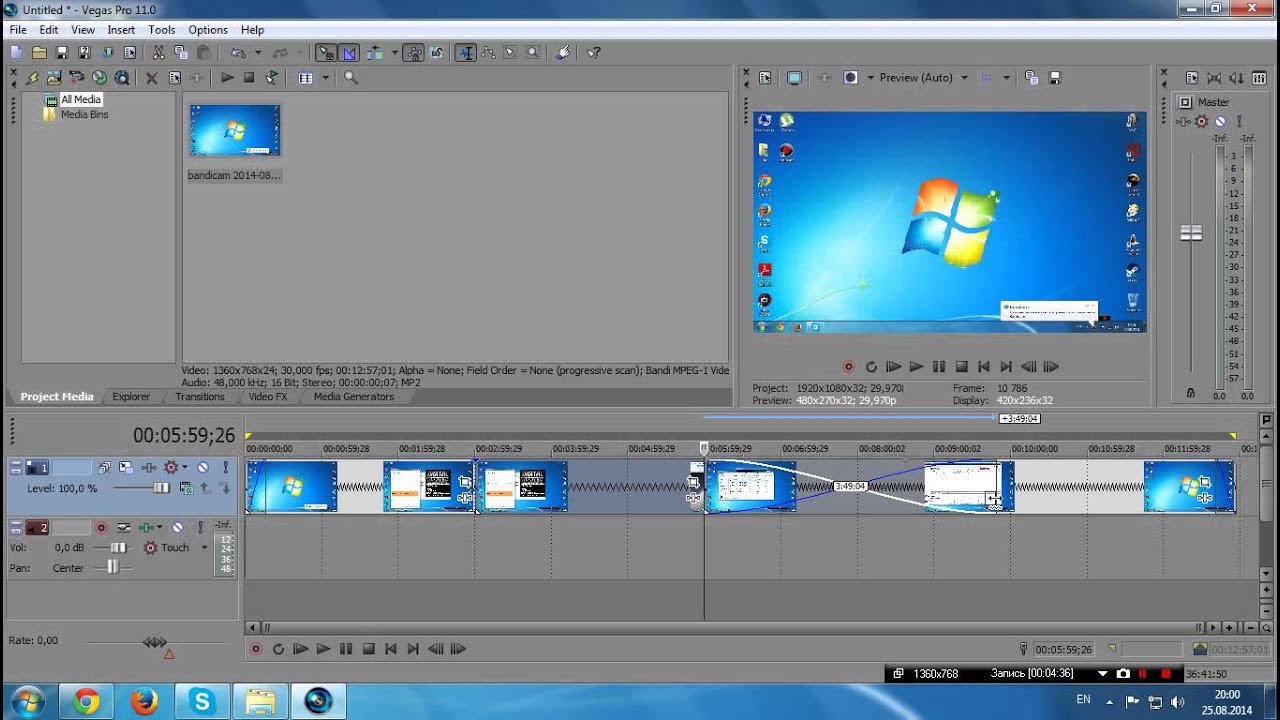This screenshot has width=1280, height=720.
Task: Mute audio track 2
Action: pos(177,527)
